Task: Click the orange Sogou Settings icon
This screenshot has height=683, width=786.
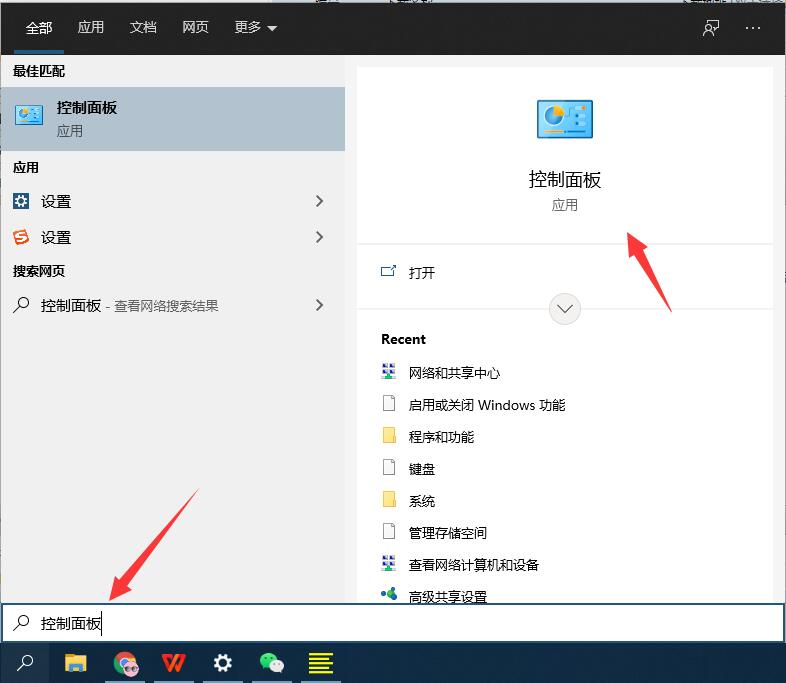Action: tap(21, 237)
